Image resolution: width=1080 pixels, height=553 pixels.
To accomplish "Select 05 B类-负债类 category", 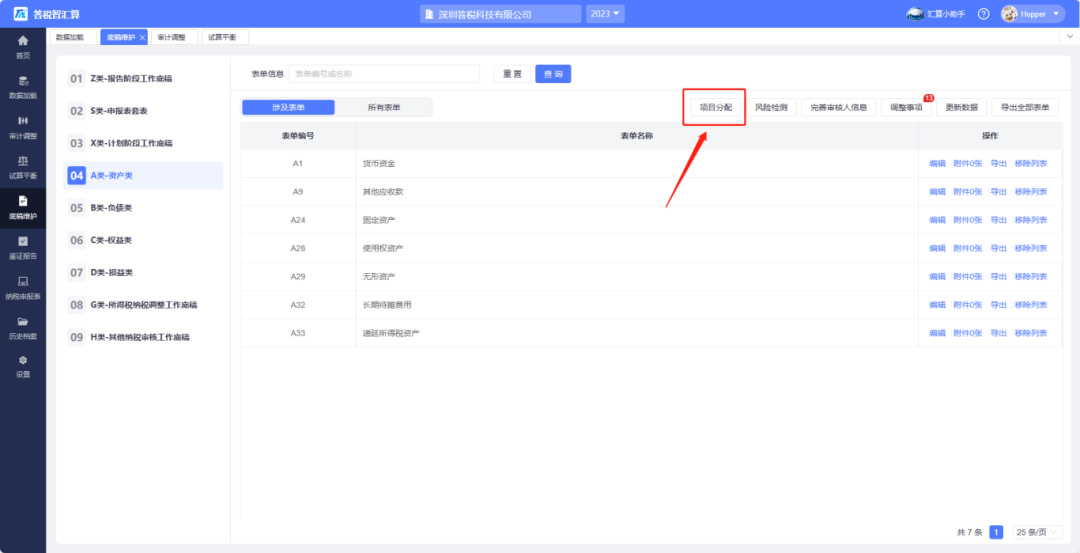I will pyautogui.click(x=143, y=207).
